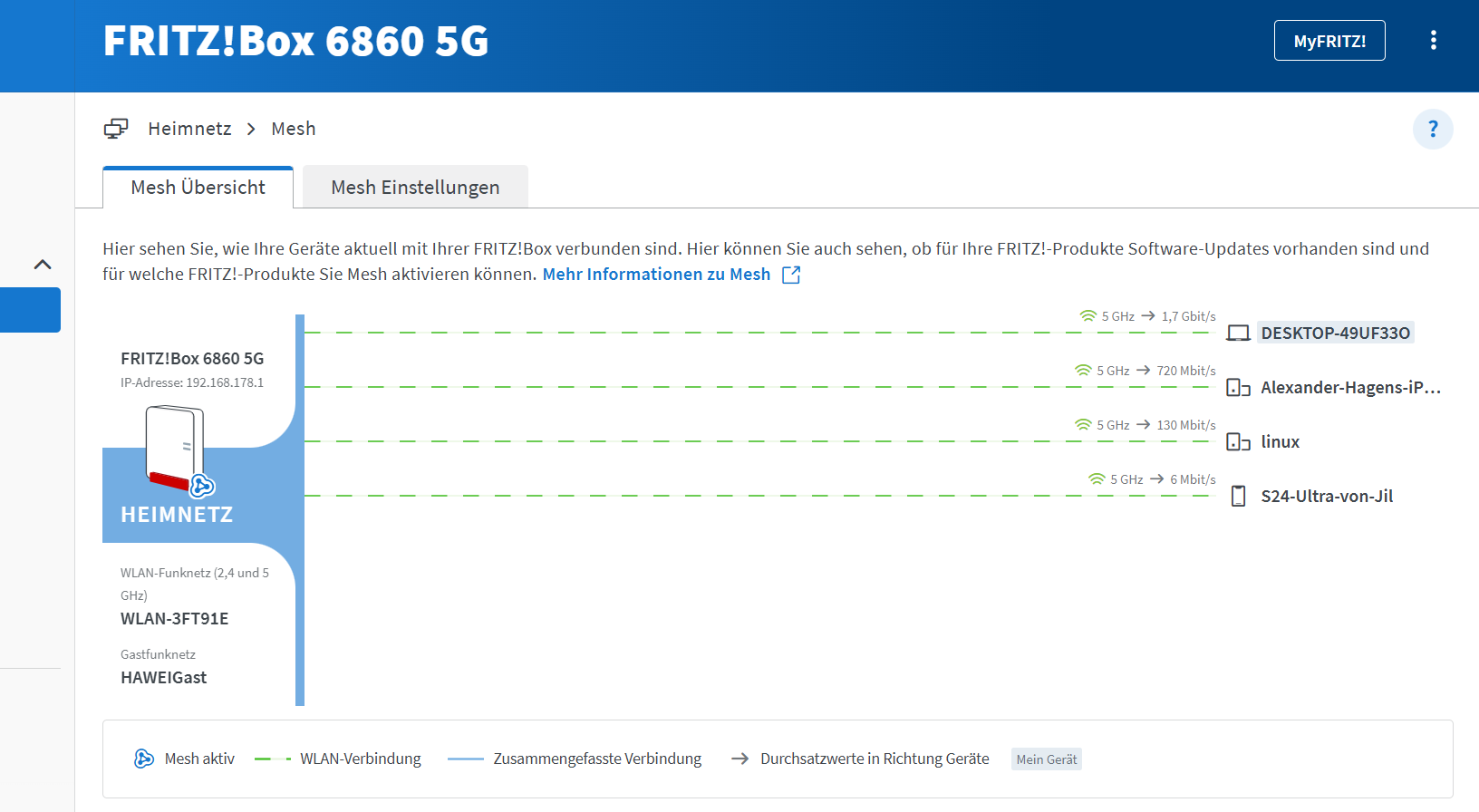
Task: Click the WLAN-3FT91E network name
Action: [x=174, y=619]
